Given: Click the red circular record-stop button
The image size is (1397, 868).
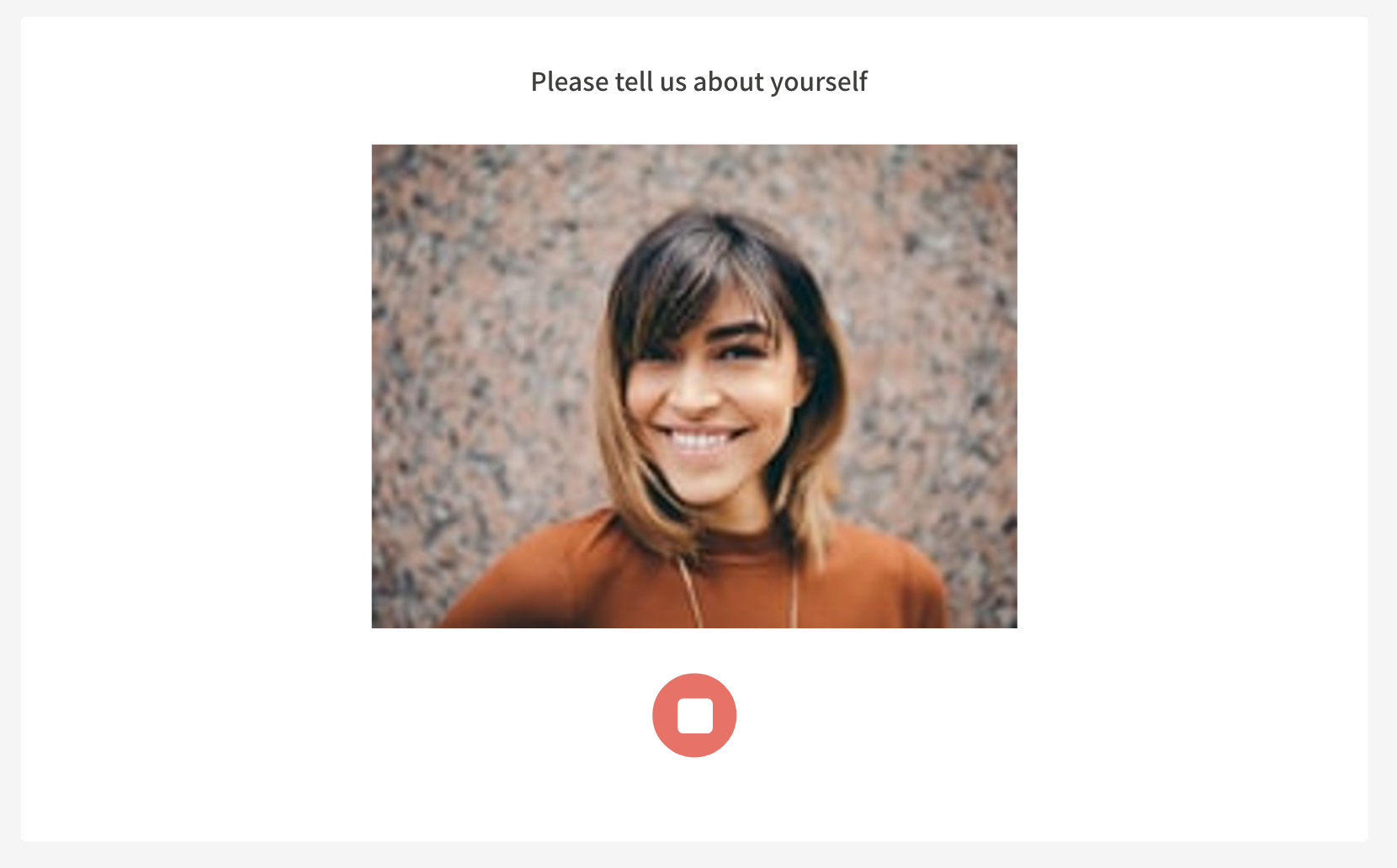Looking at the screenshot, I should (694, 715).
